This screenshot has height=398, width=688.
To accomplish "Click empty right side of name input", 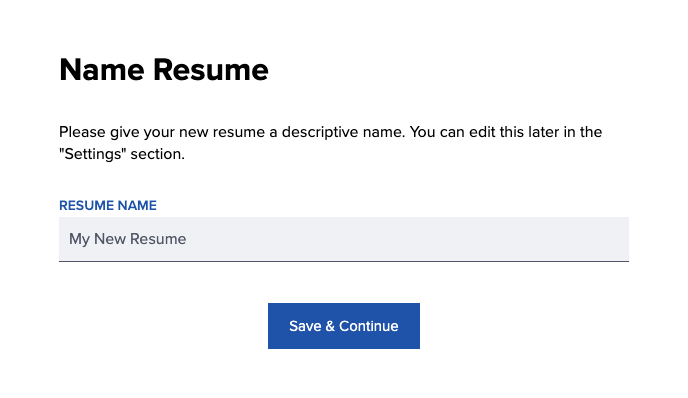I will (x=483, y=239).
